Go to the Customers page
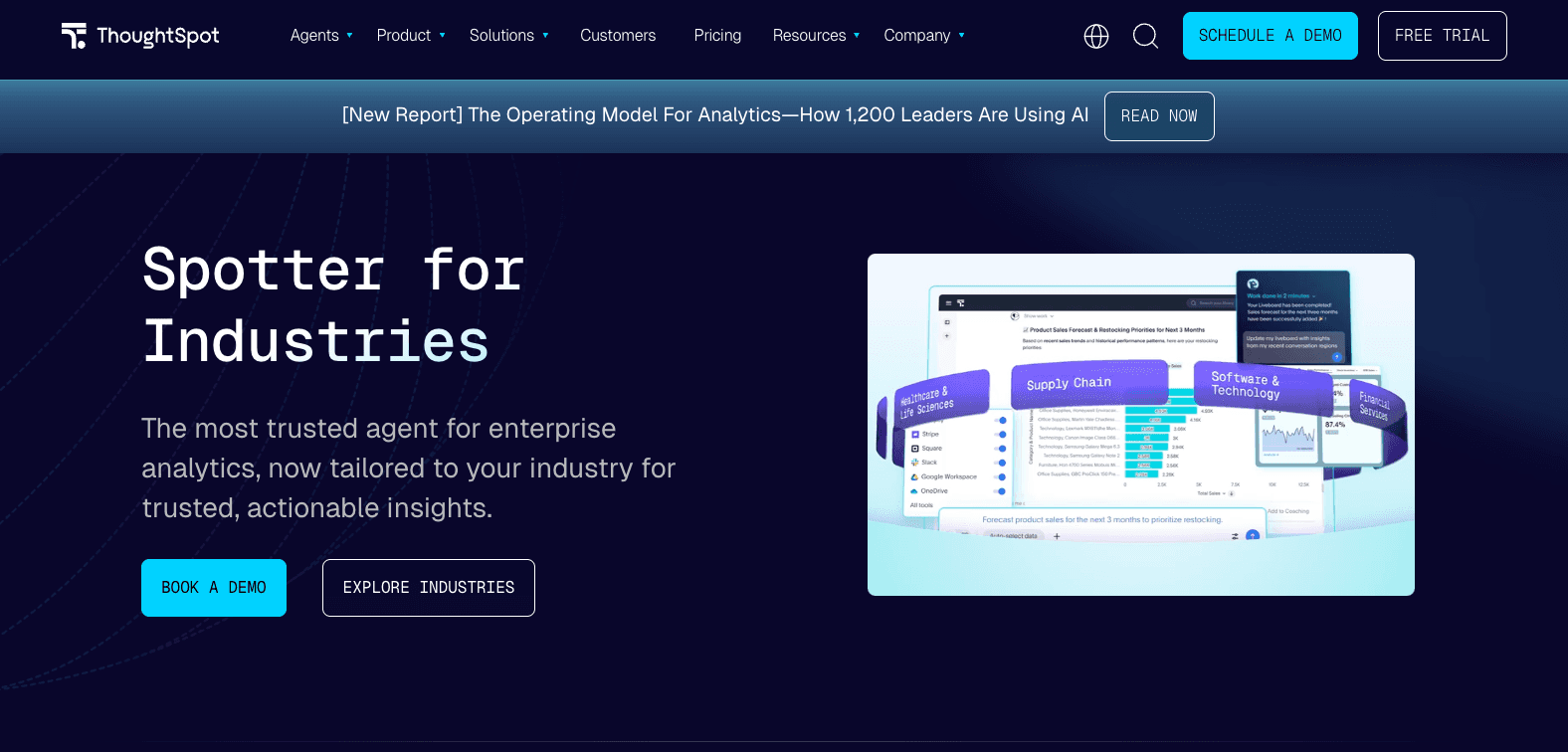This screenshot has width=1568, height=752. (618, 36)
